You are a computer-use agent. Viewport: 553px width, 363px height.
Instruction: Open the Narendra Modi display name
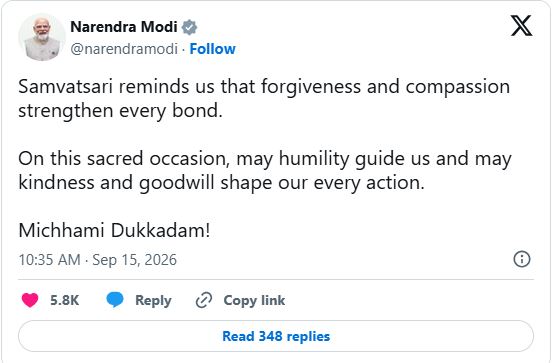tap(124, 27)
